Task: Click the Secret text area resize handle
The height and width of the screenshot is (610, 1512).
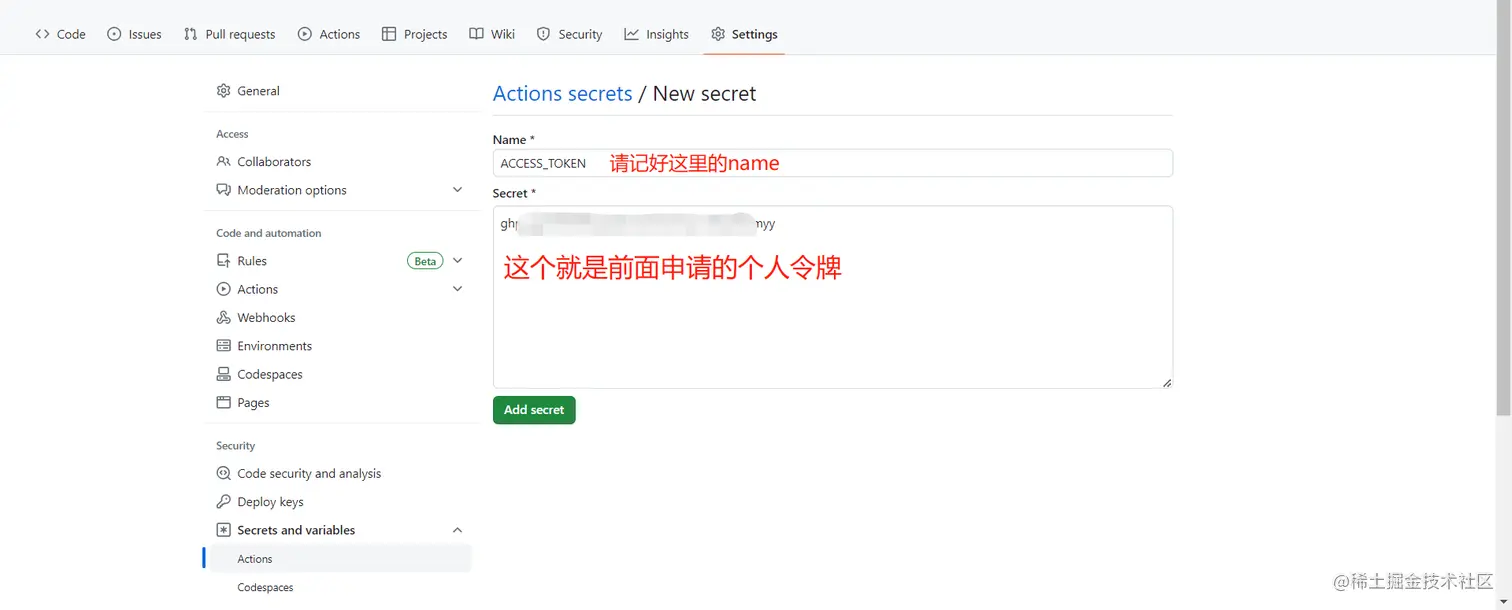Action: (1166, 382)
